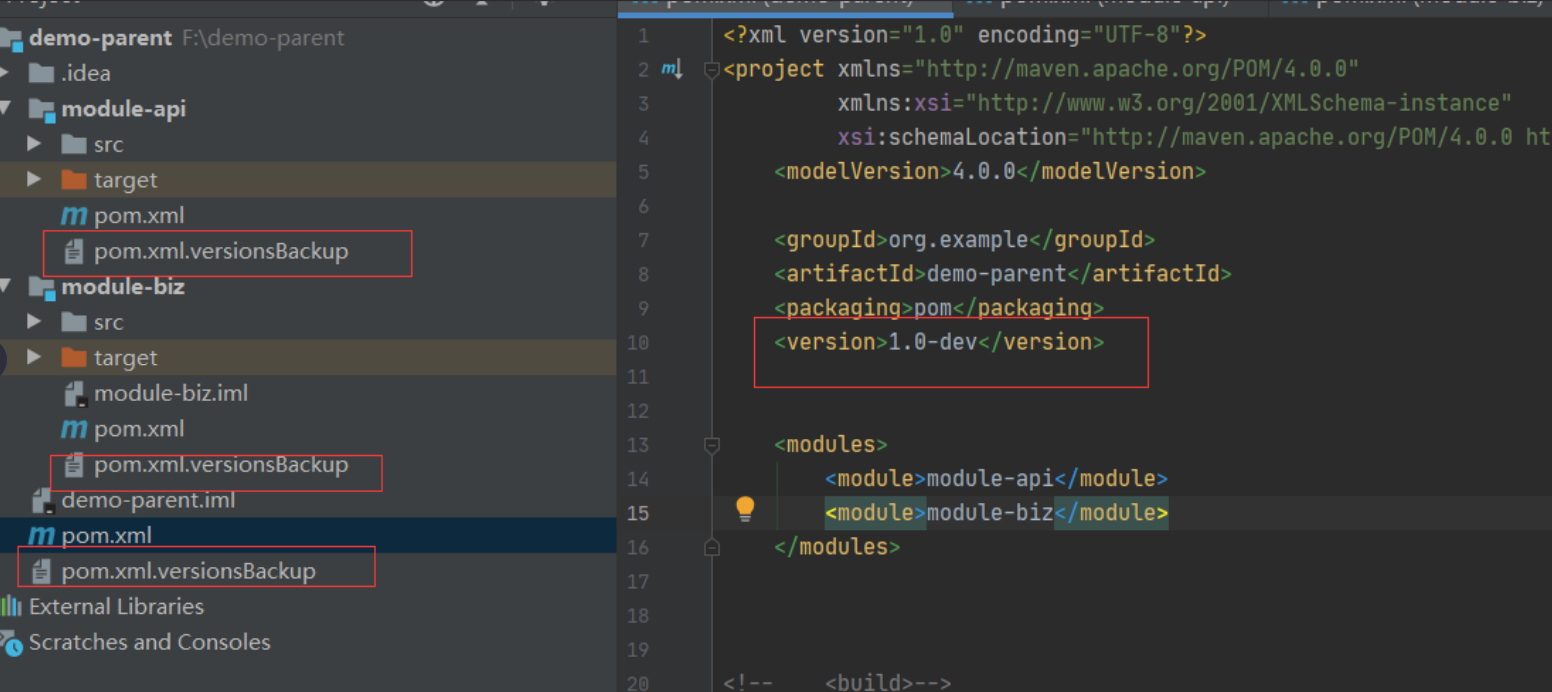Click the XML declaration on line 1
The width and height of the screenshot is (1552, 692).
coord(965,35)
